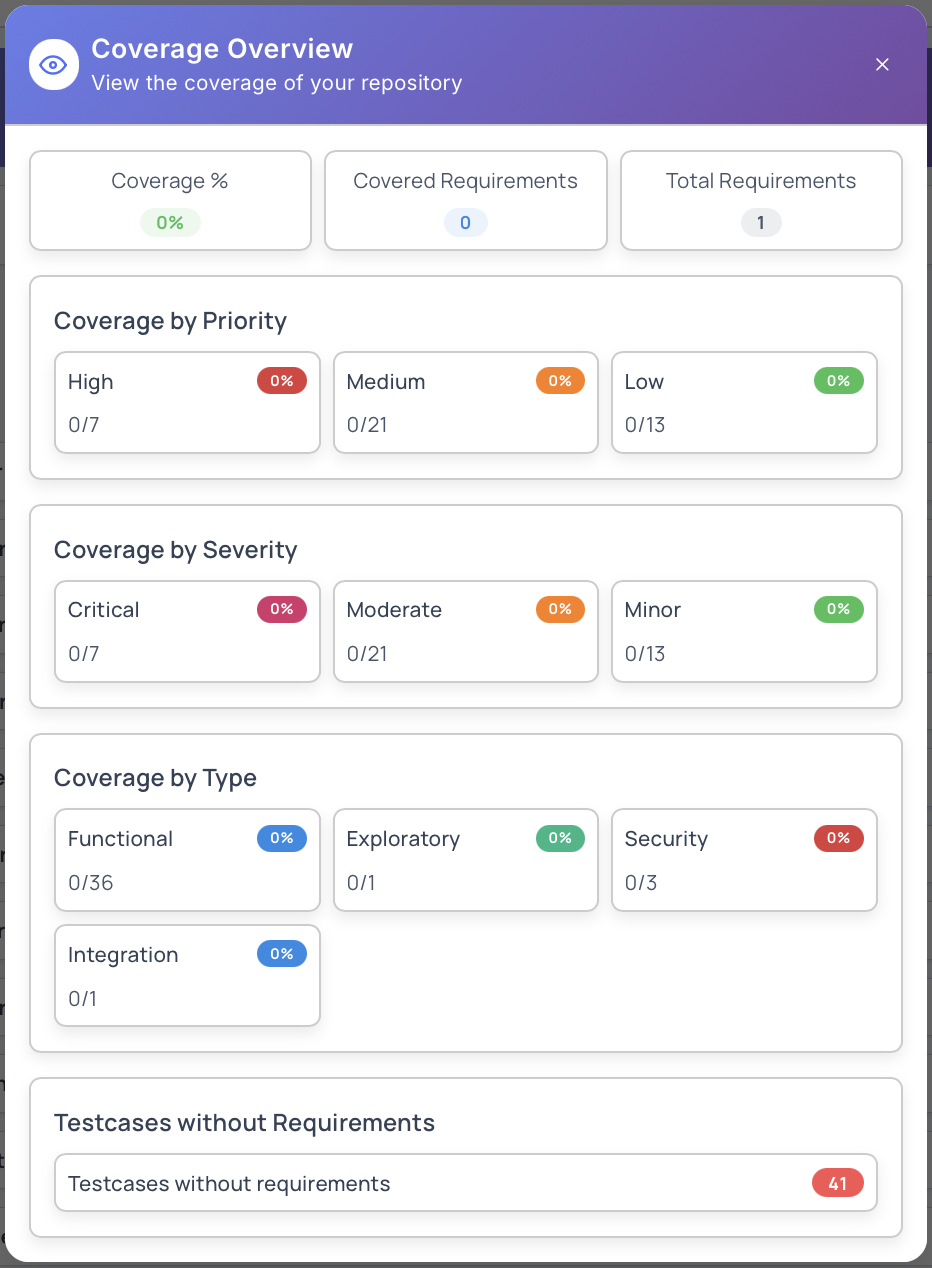Click the Covered Requirements count pill
The width and height of the screenshot is (932, 1268).
click(x=465, y=222)
